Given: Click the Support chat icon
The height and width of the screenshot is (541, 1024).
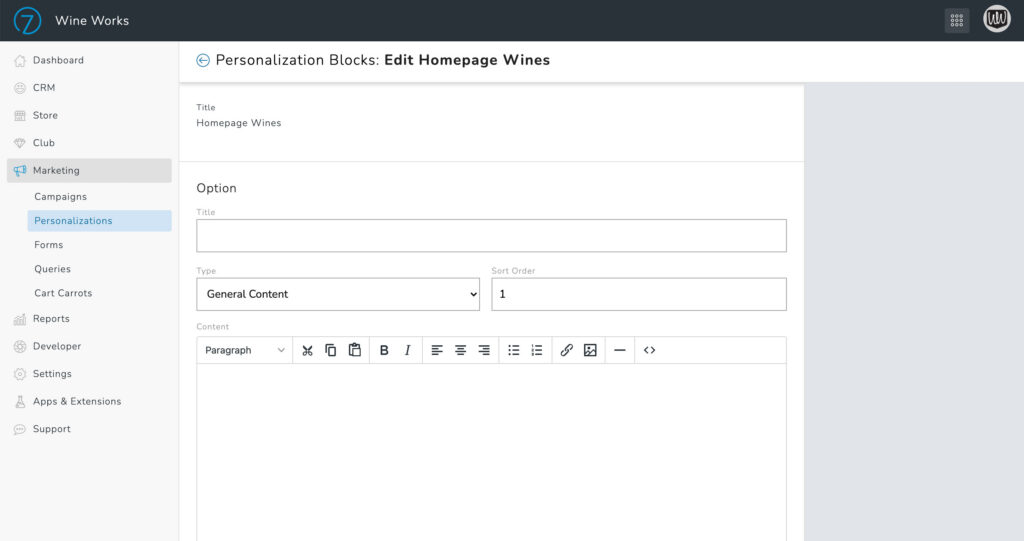Looking at the screenshot, I should click(20, 429).
